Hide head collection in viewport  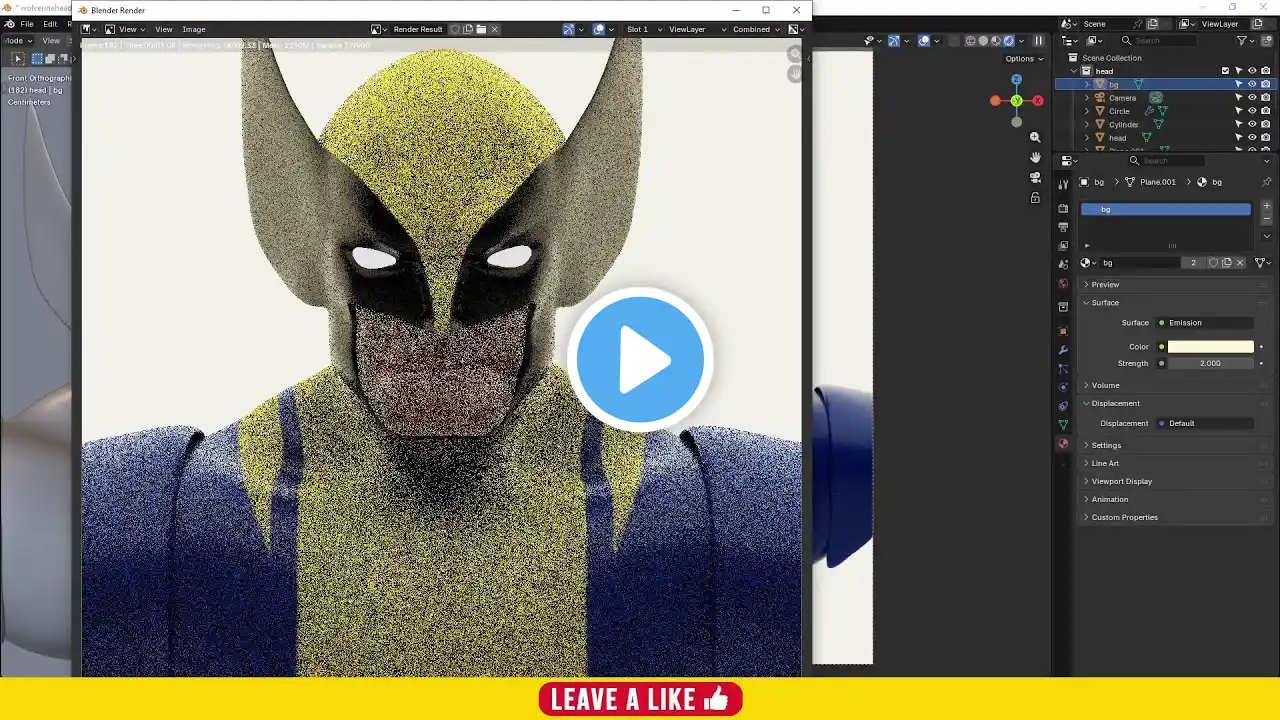[1252, 71]
